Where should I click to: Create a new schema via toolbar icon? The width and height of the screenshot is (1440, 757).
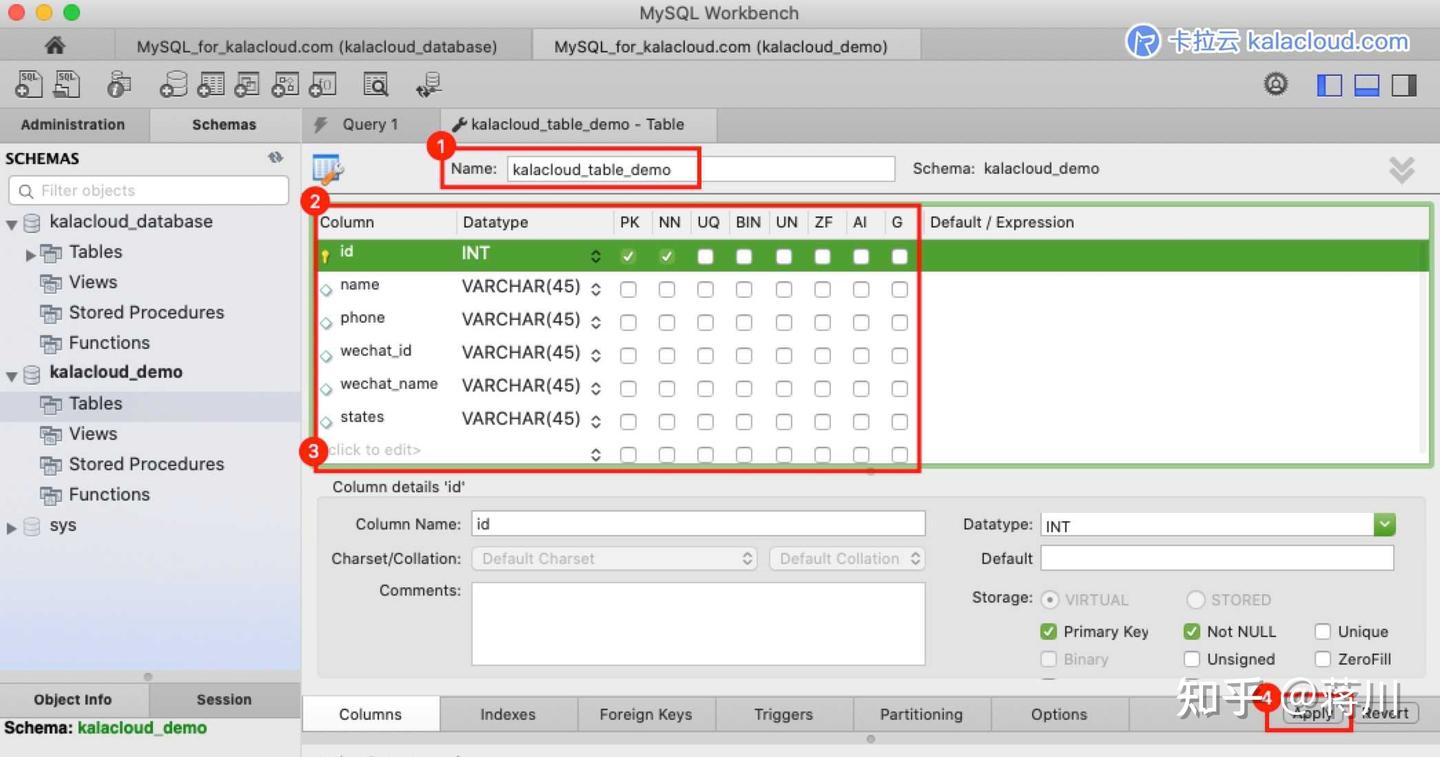pos(174,84)
